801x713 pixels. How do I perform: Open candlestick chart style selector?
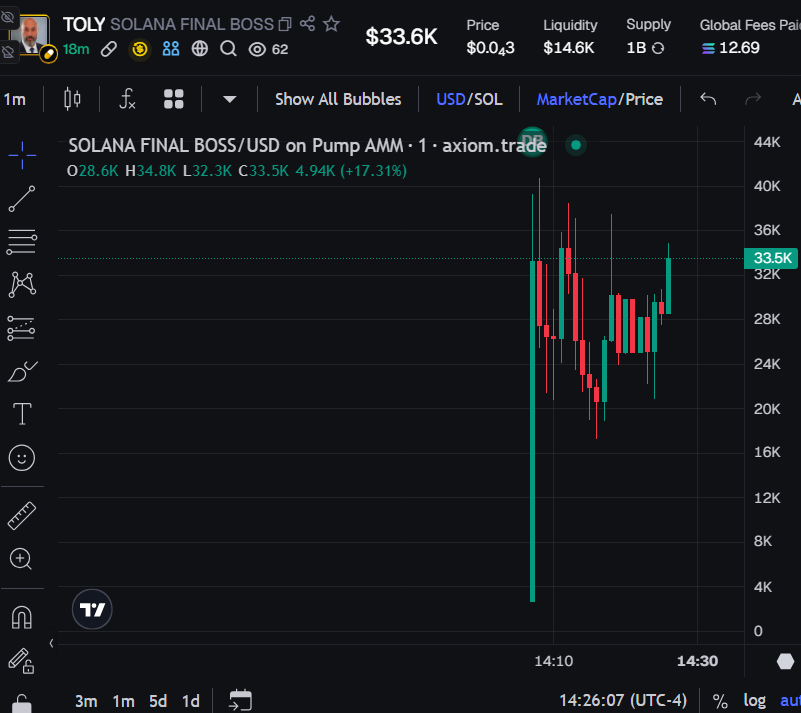click(x=72, y=99)
